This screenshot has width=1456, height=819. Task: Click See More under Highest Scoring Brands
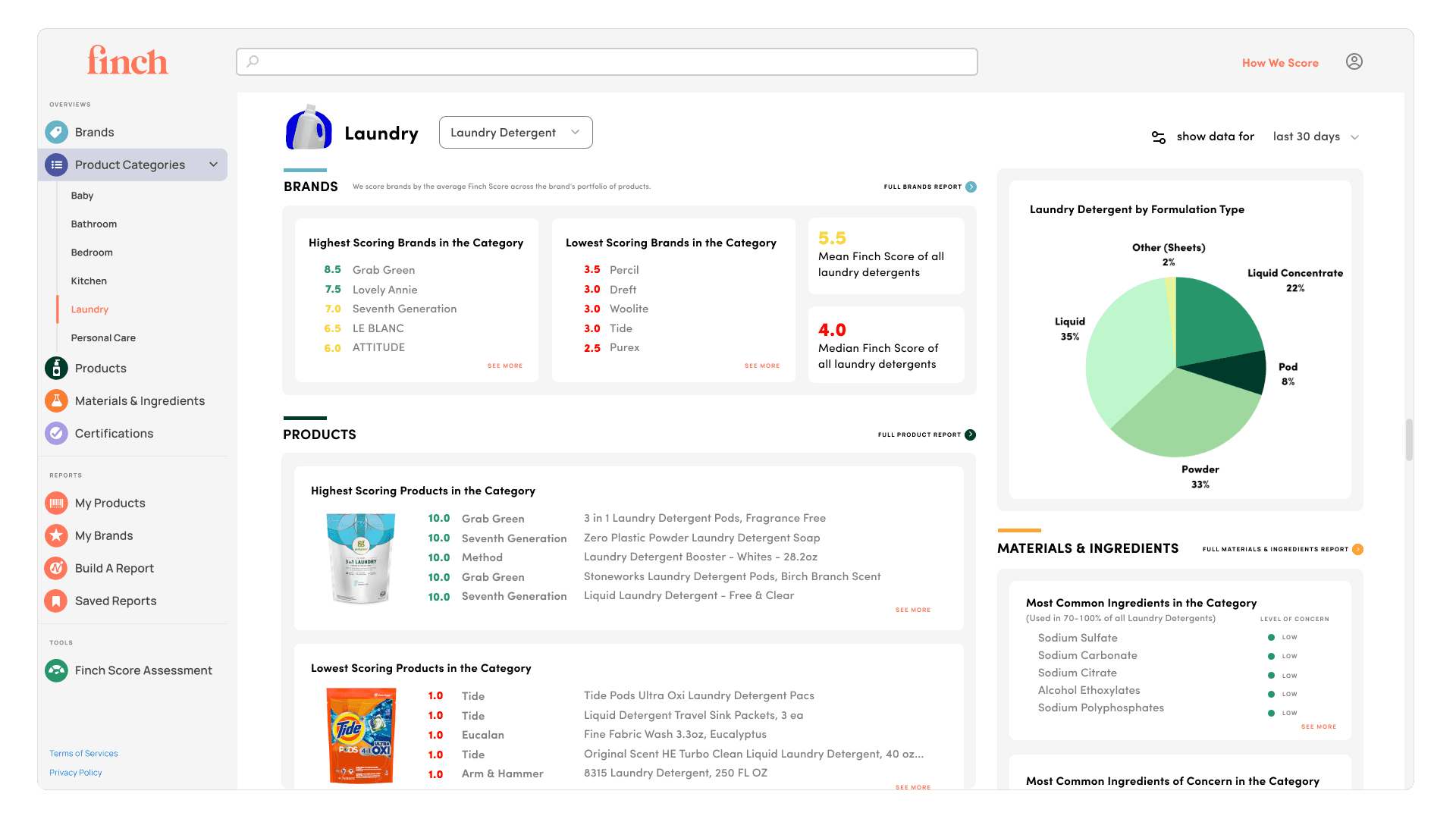(x=505, y=366)
